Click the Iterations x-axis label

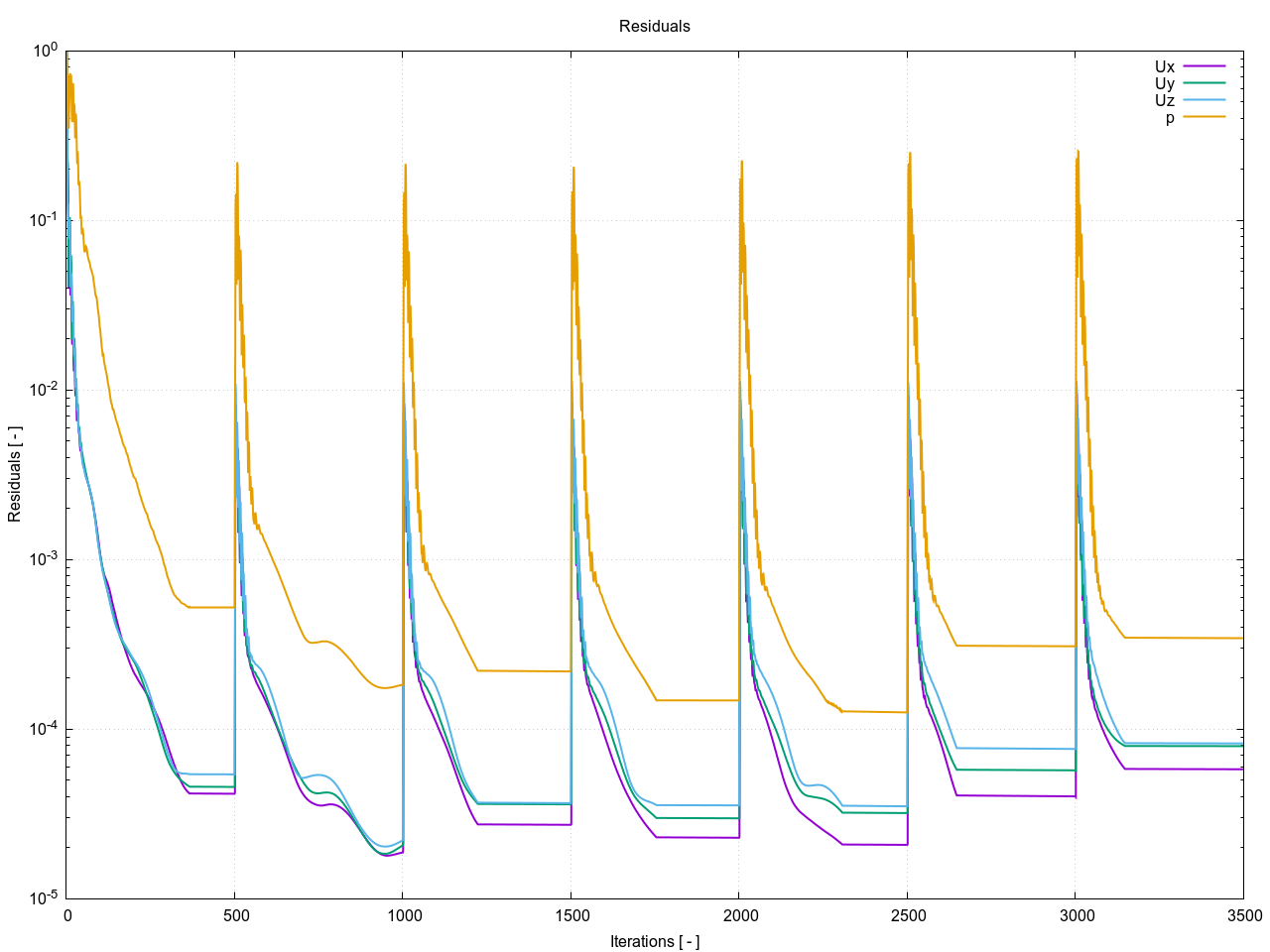click(x=654, y=941)
